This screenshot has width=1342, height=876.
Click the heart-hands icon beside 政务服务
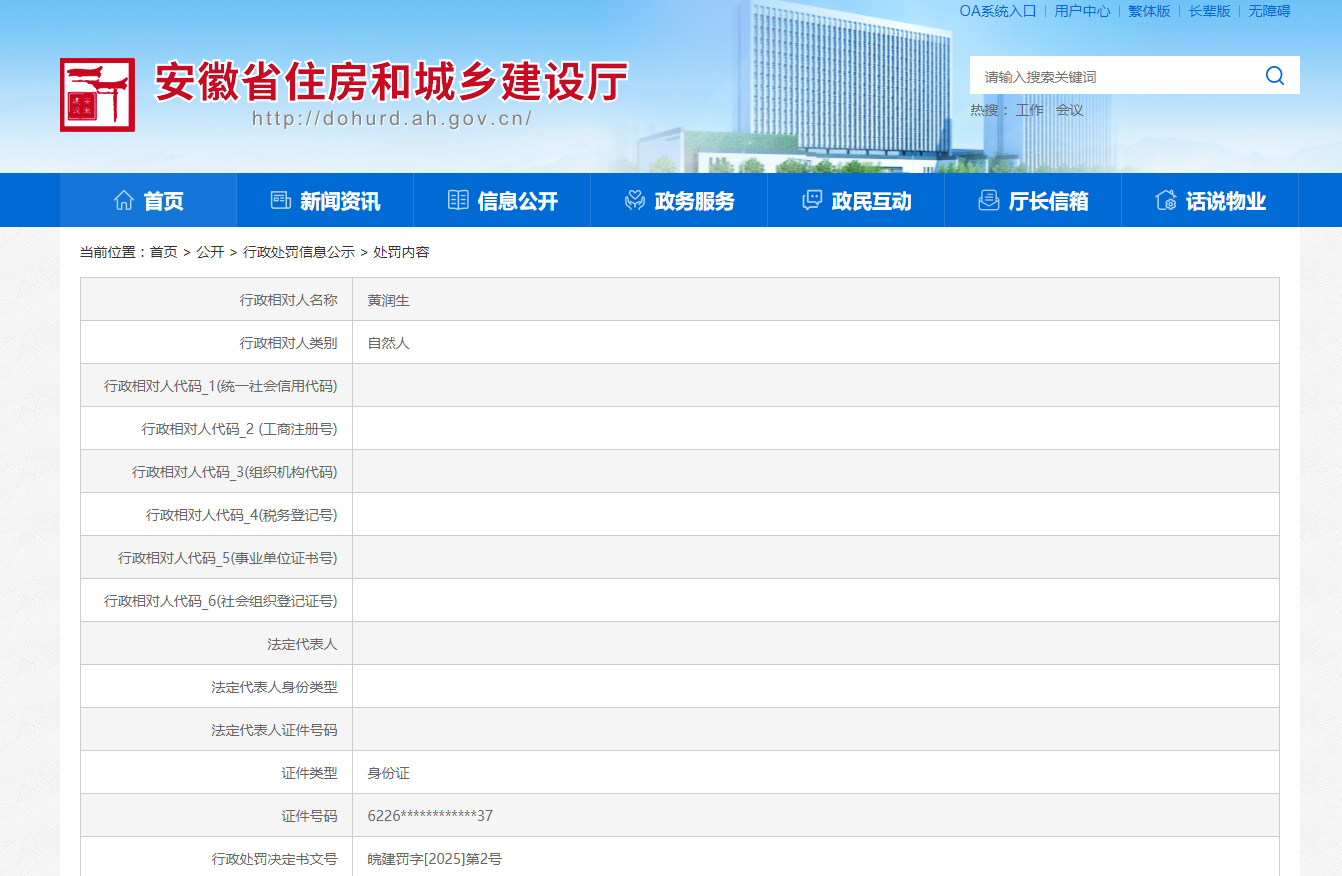pyautogui.click(x=635, y=200)
